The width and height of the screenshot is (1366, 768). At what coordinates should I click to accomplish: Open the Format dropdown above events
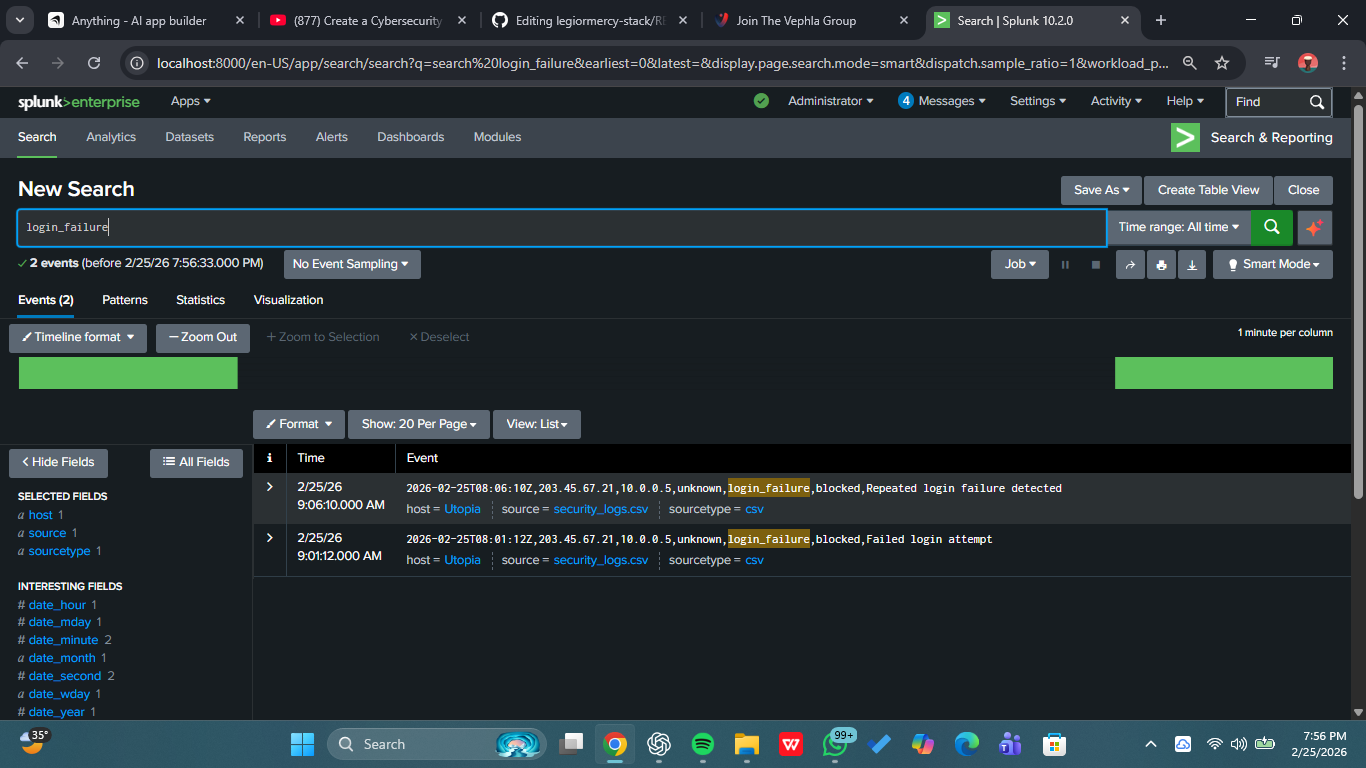tap(299, 424)
